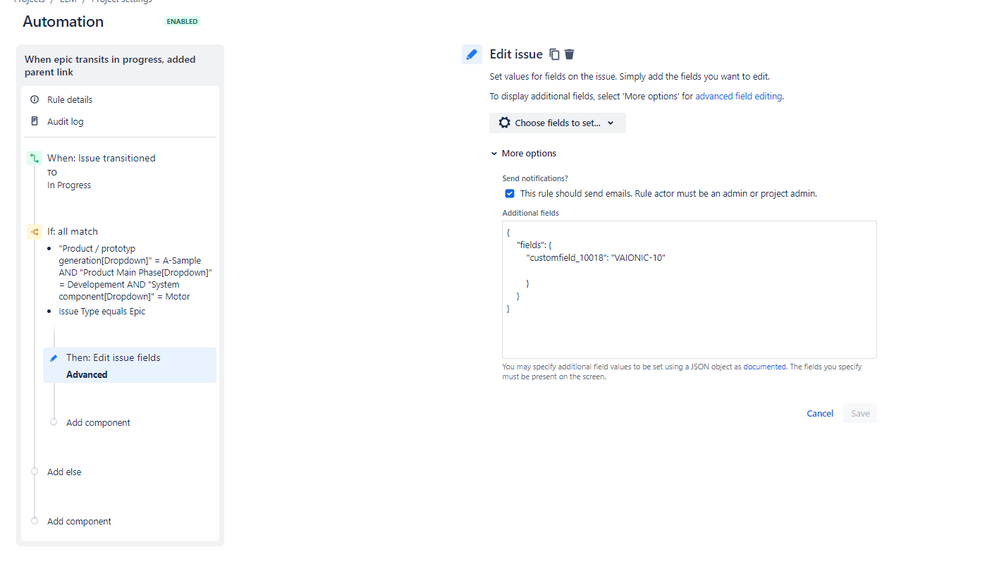
Task: Click Cancel to discard changes
Action: coord(820,414)
